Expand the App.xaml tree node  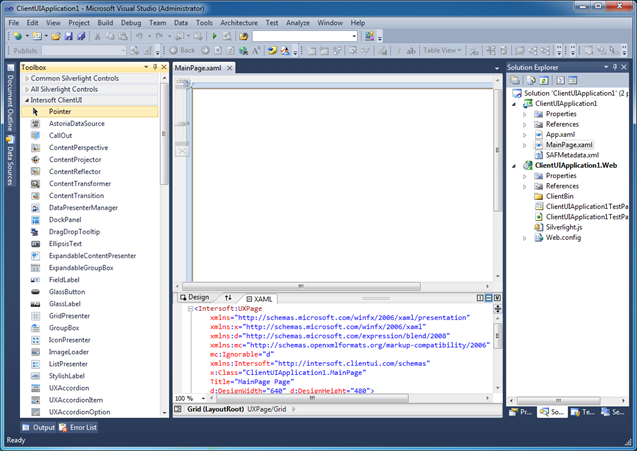524,135
